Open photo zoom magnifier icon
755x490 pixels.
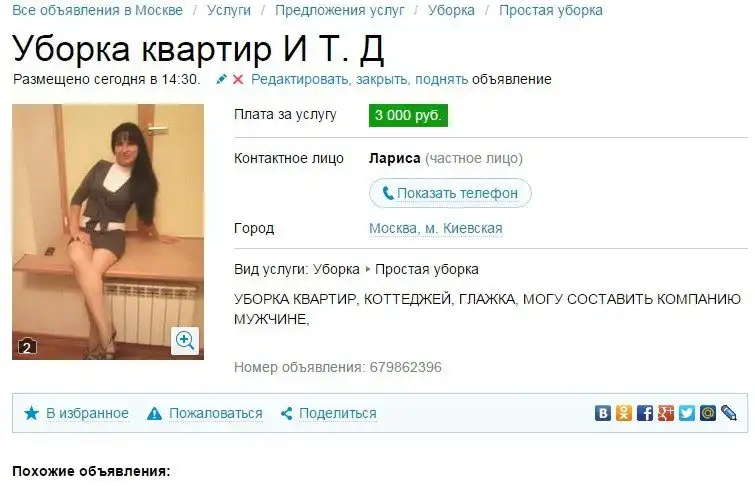(185, 341)
